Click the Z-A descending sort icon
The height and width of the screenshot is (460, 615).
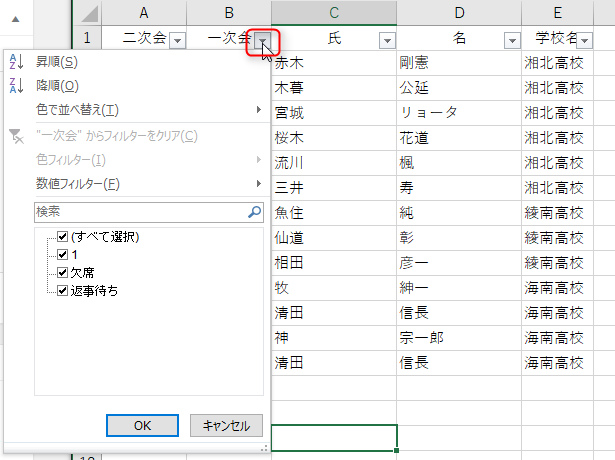click(16, 85)
